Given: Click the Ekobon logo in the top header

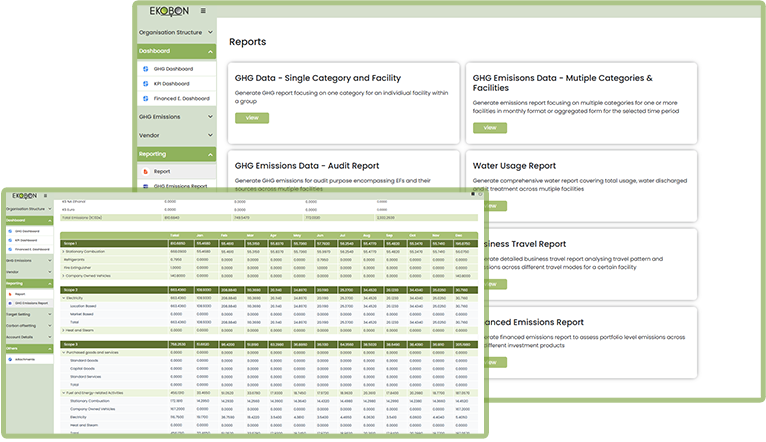Looking at the screenshot, I should [x=170, y=11].
